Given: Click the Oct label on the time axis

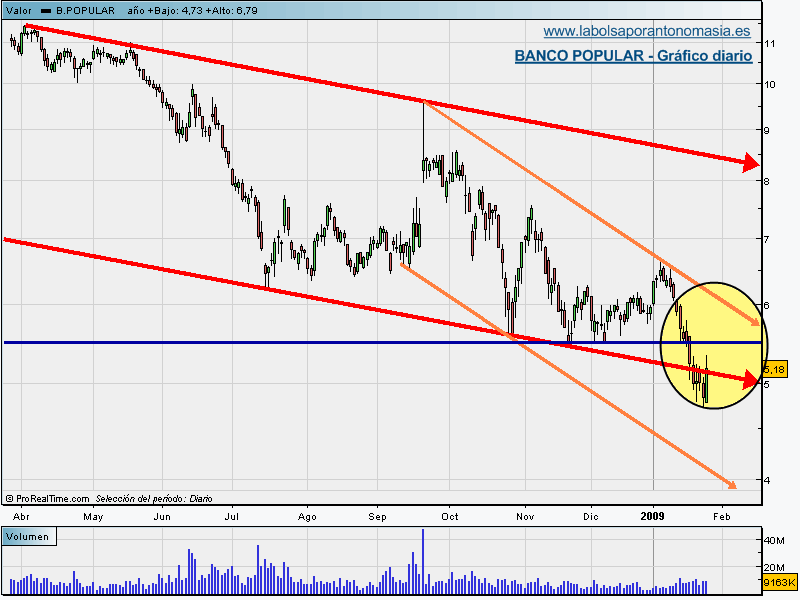Looking at the screenshot, I should click(x=450, y=517).
